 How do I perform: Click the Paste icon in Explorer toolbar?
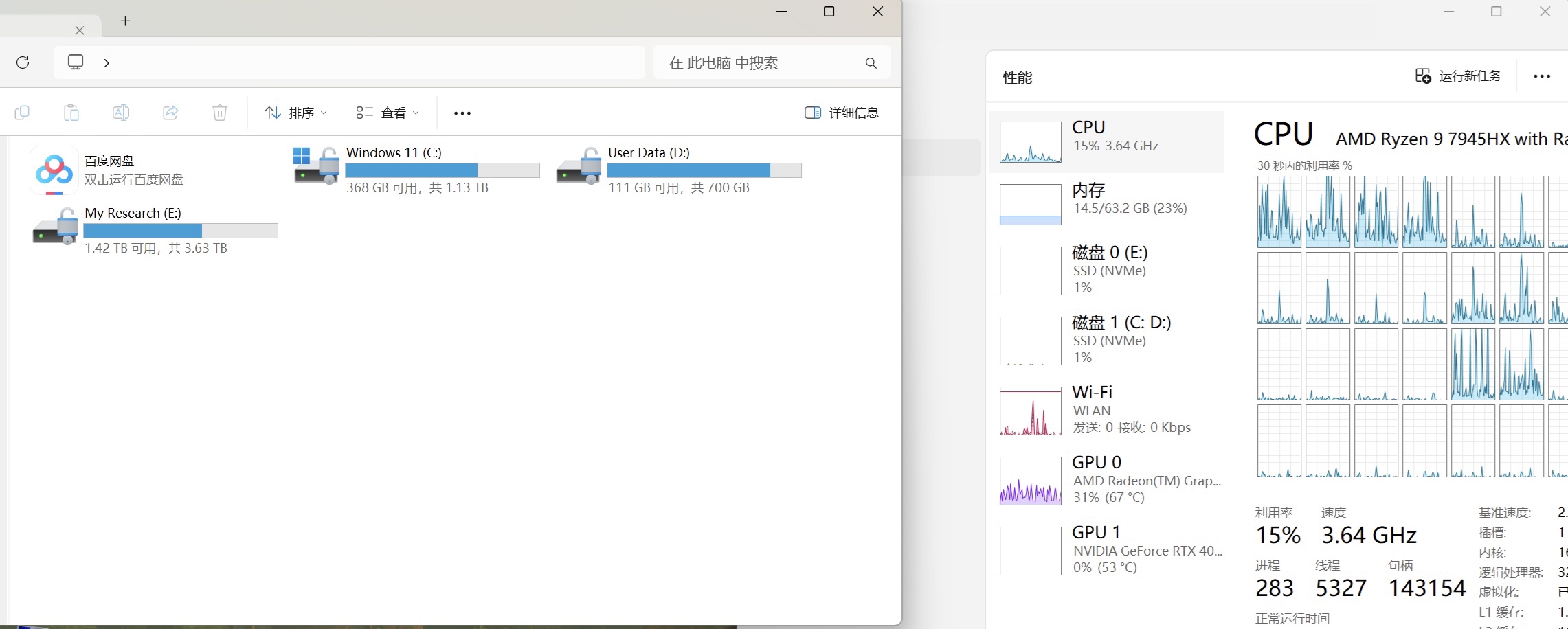pos(71,113)
